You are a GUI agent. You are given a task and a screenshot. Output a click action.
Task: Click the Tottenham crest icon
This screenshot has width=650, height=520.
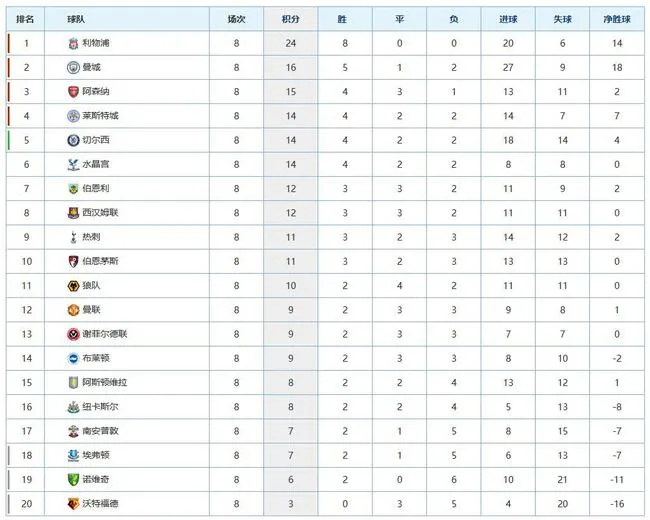point(73,237)
